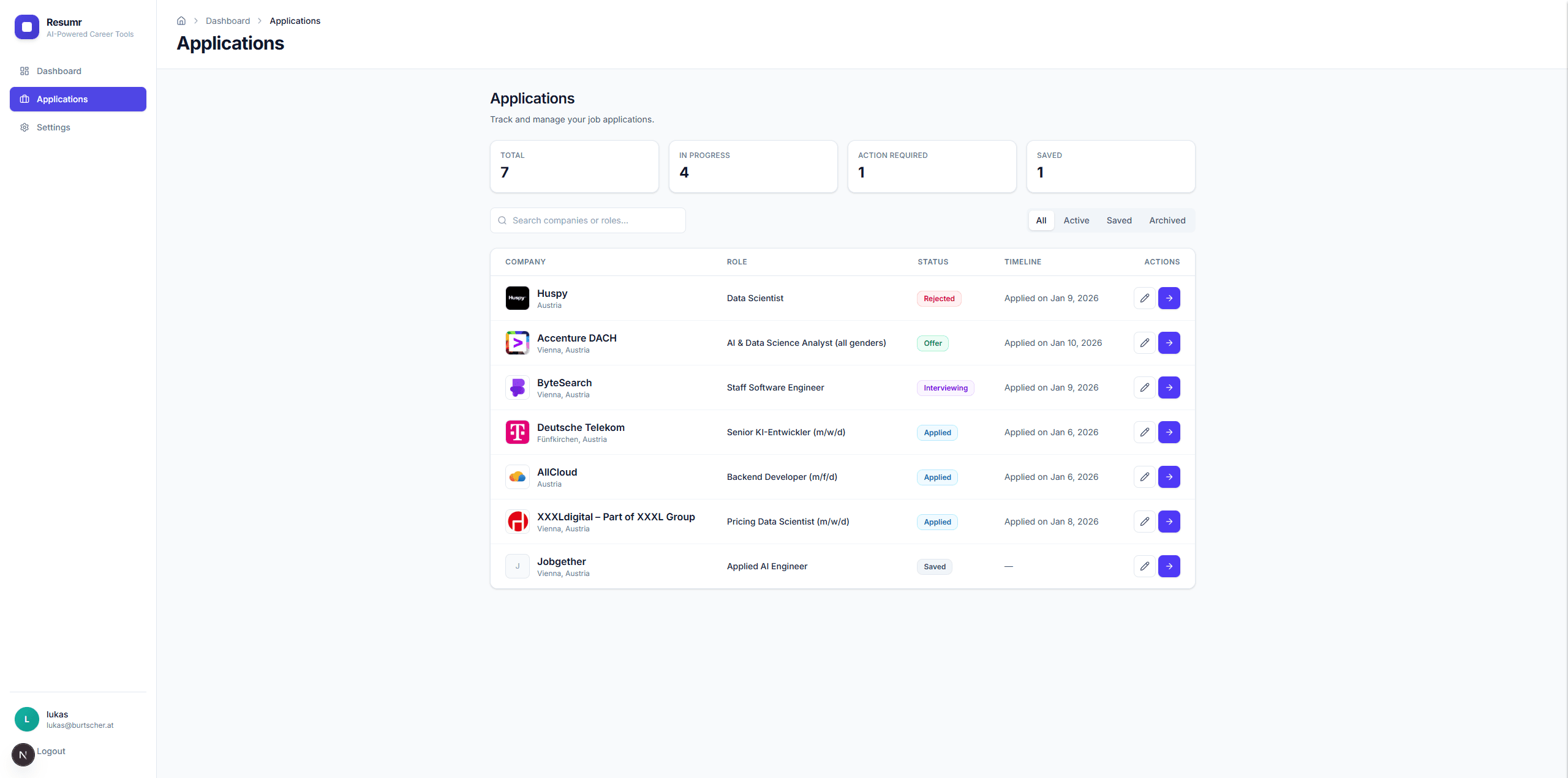Open the Accenture DACH application details arrow
Image resolution: width=1568 pixels, height=778 pixels.
click(1169, 343)
